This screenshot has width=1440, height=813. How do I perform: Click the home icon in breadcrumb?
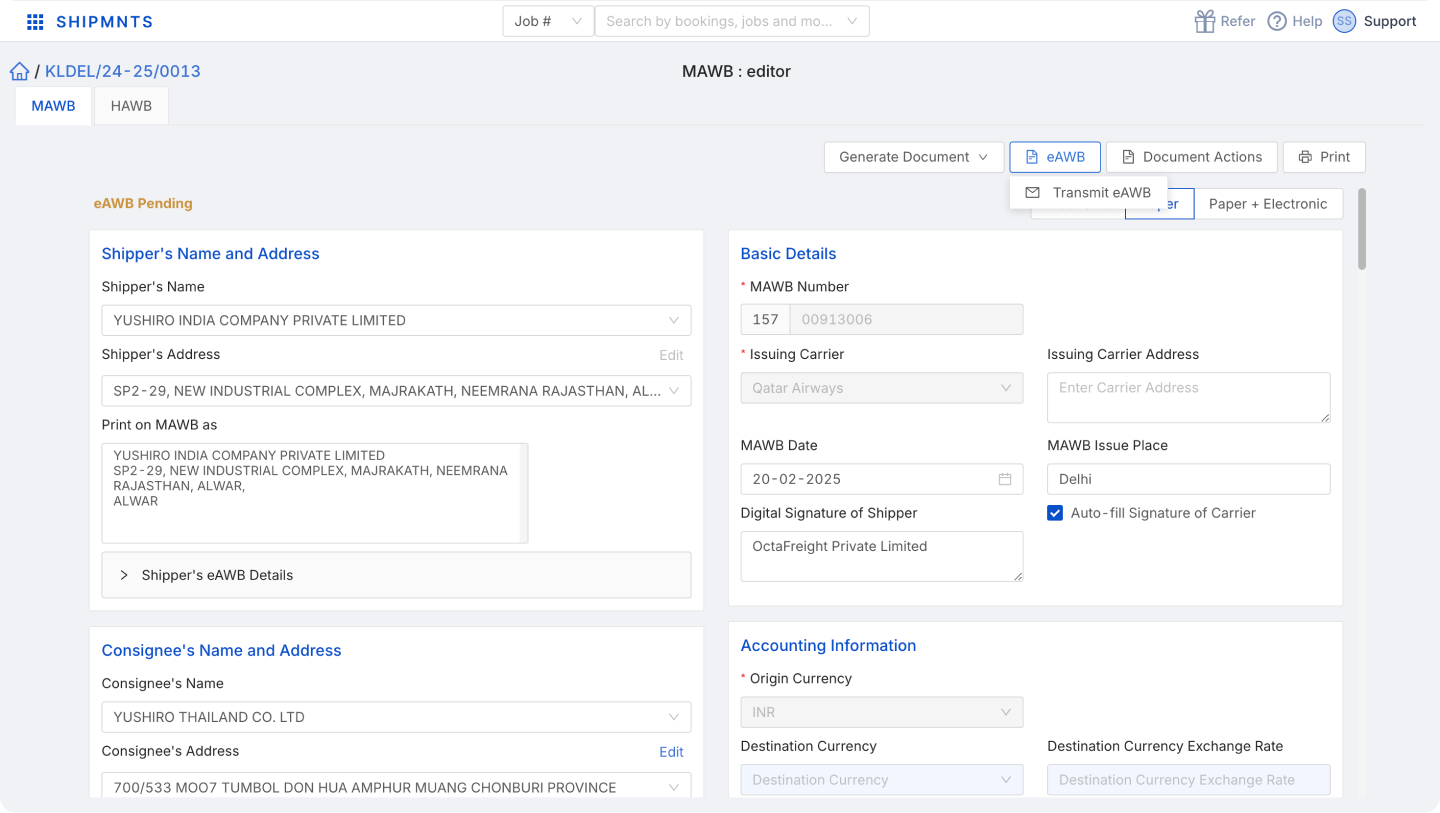(x=19, y=71)
